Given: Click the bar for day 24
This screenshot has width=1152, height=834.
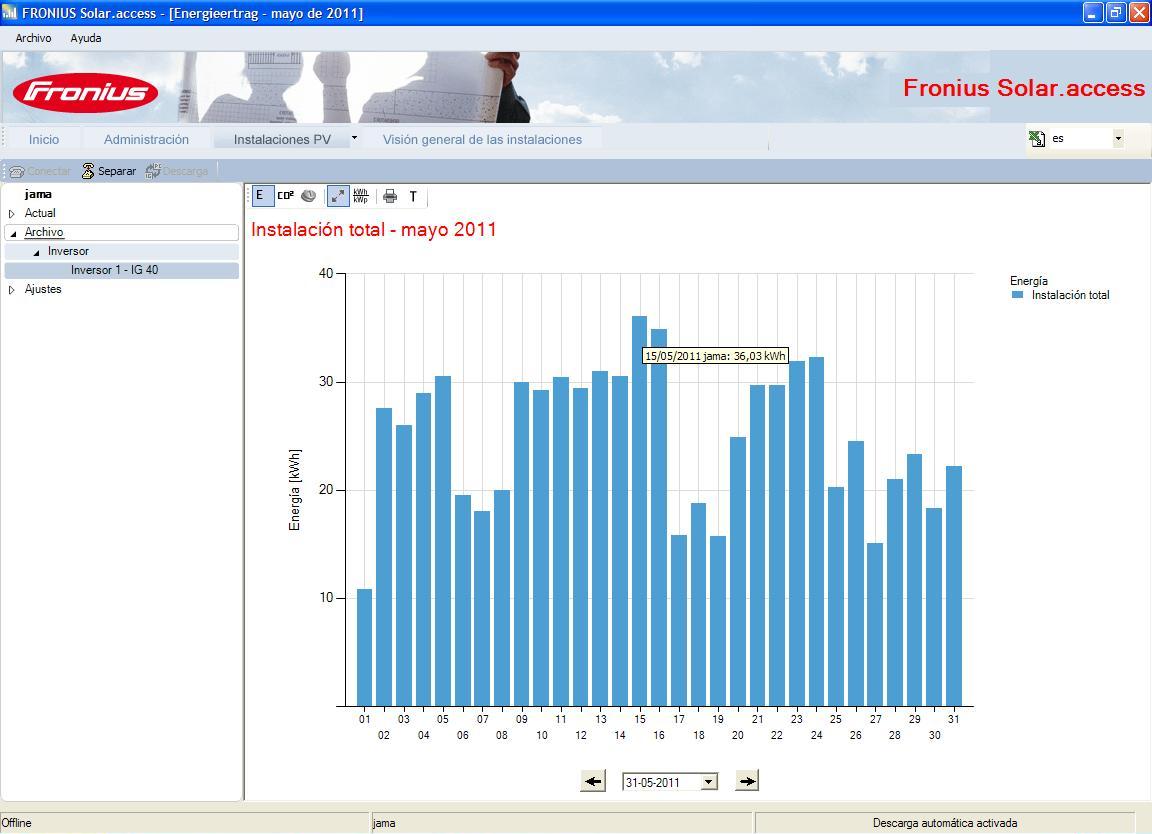Looking at the screenshot, I should (816, 531).
